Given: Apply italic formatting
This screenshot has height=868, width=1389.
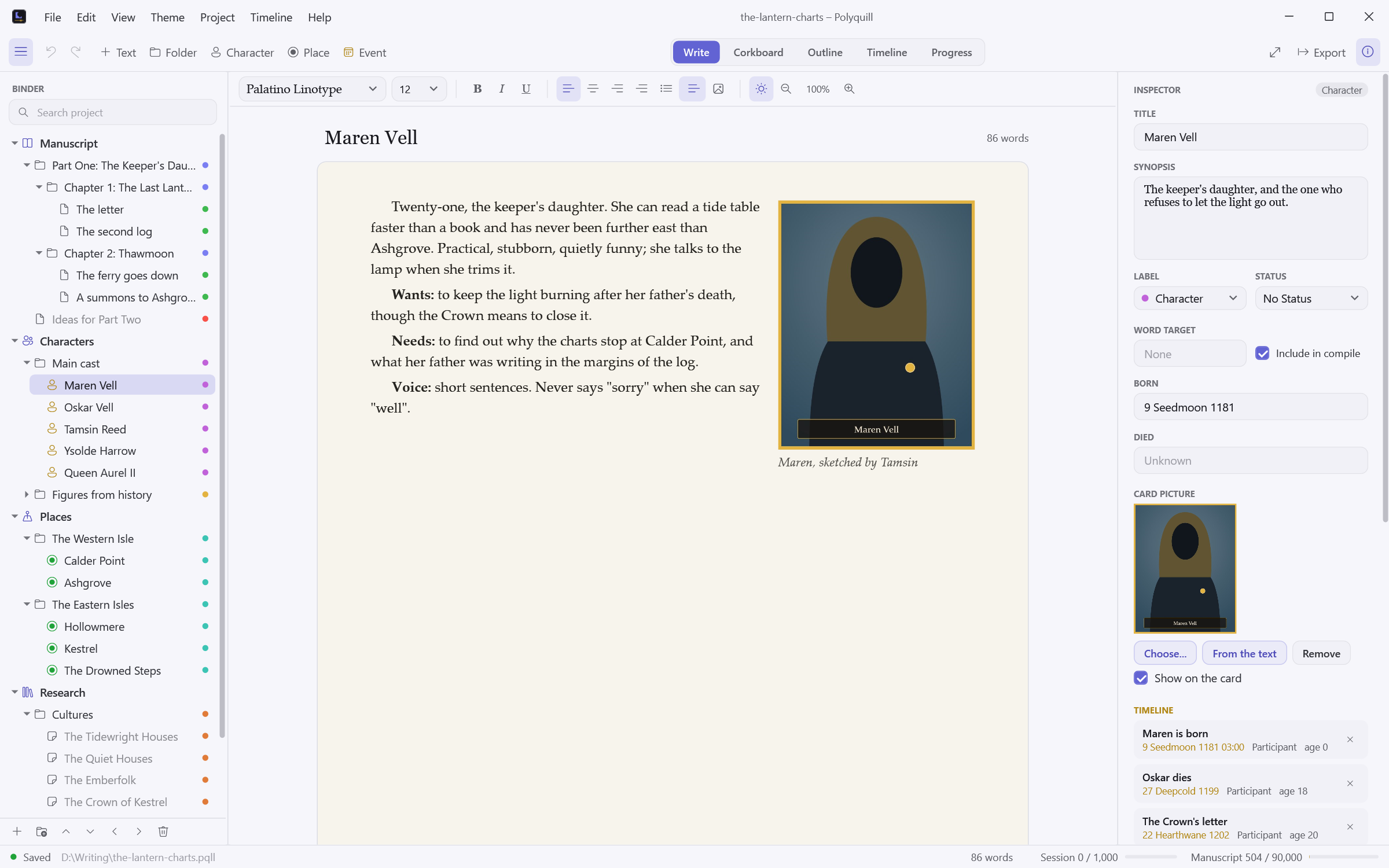Looking at the screenshot, I should click(x=502, y=89).
